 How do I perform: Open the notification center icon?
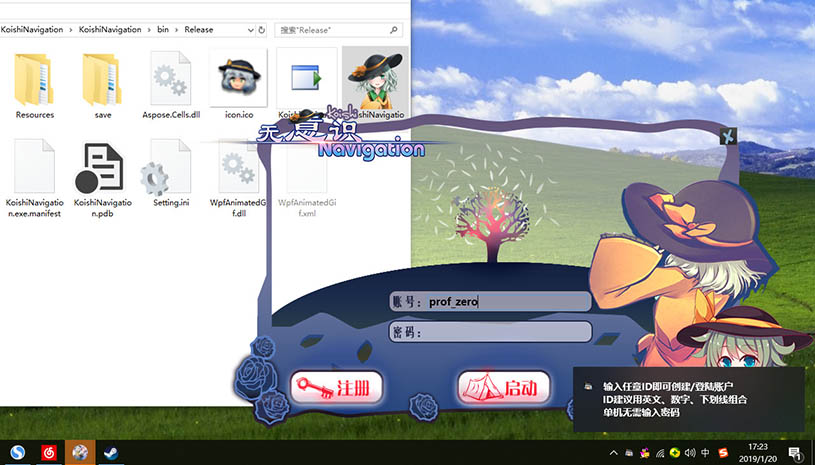pos(794,452)
